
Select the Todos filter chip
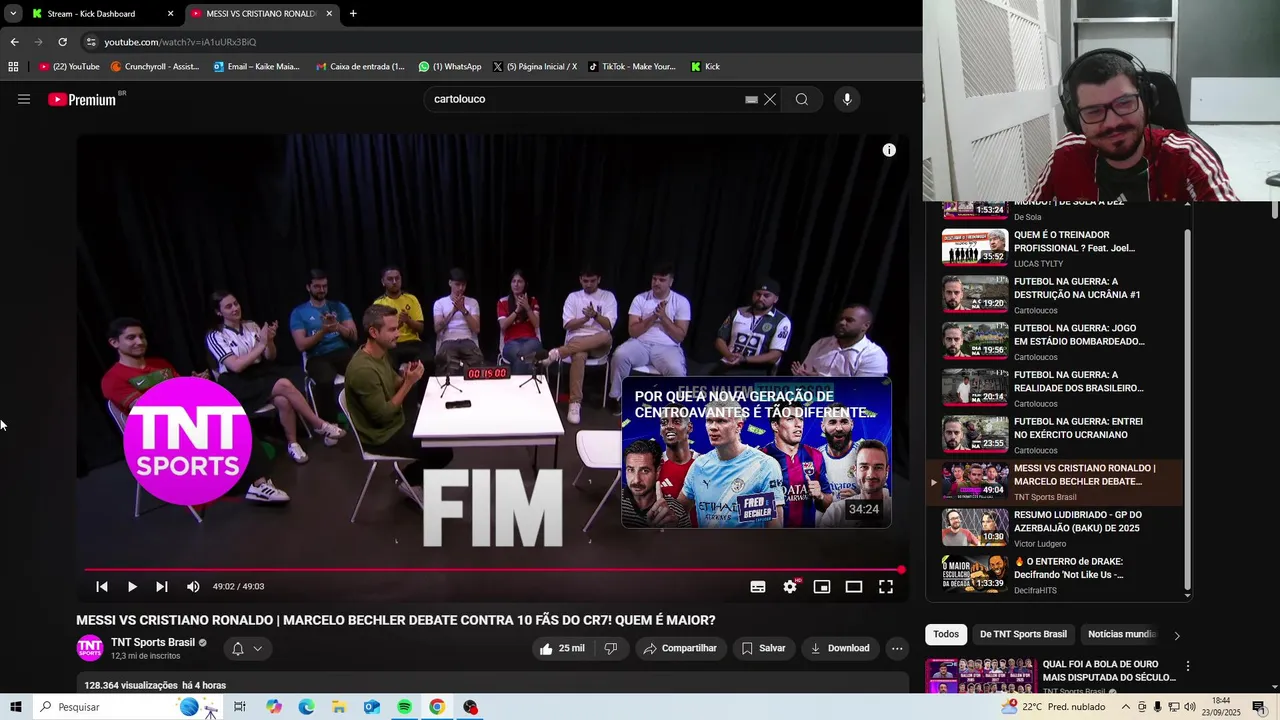tap(946, 634)
